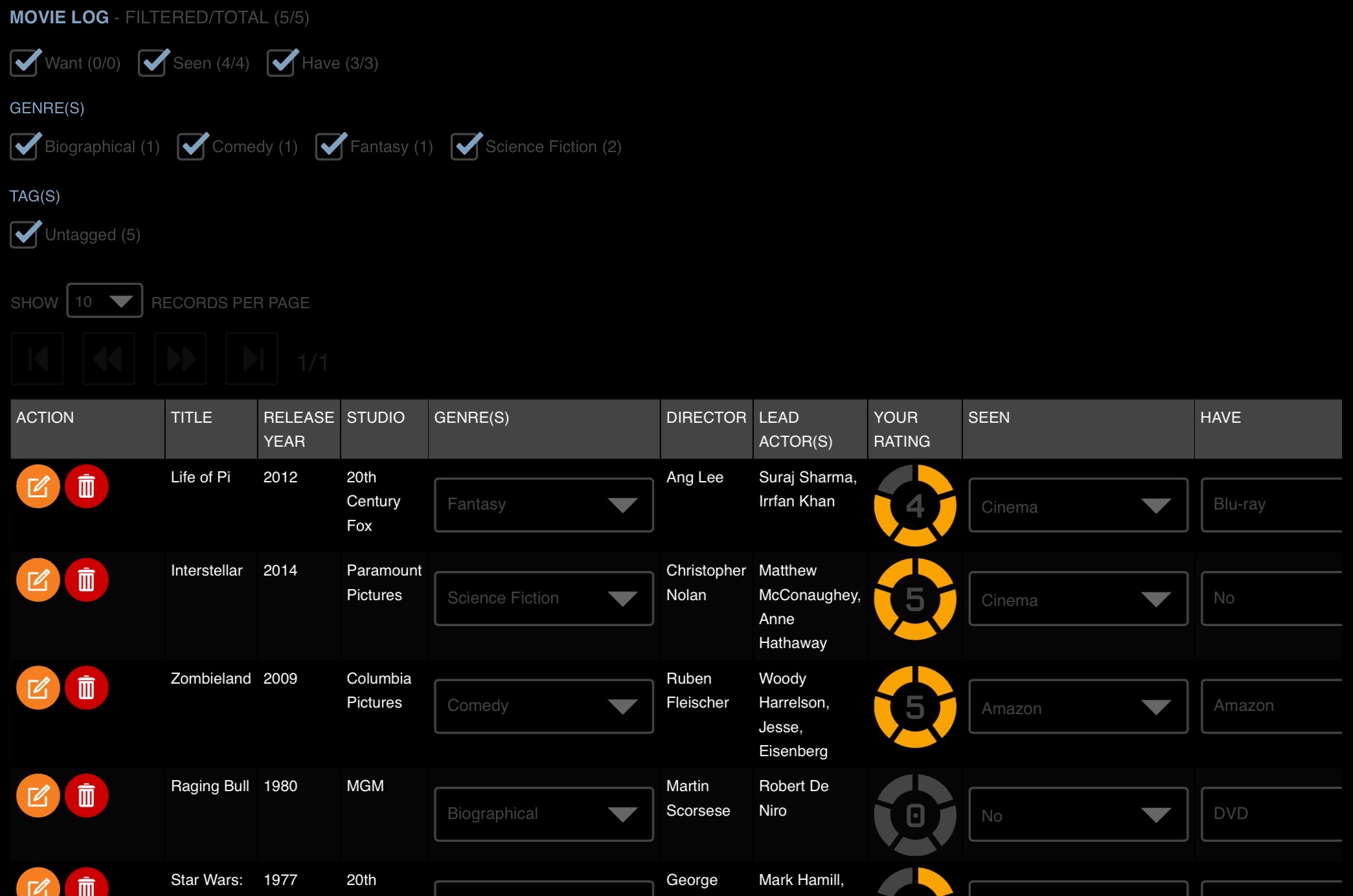Open Comedy genre dropdown for Zombieland

tap(543, 706)
